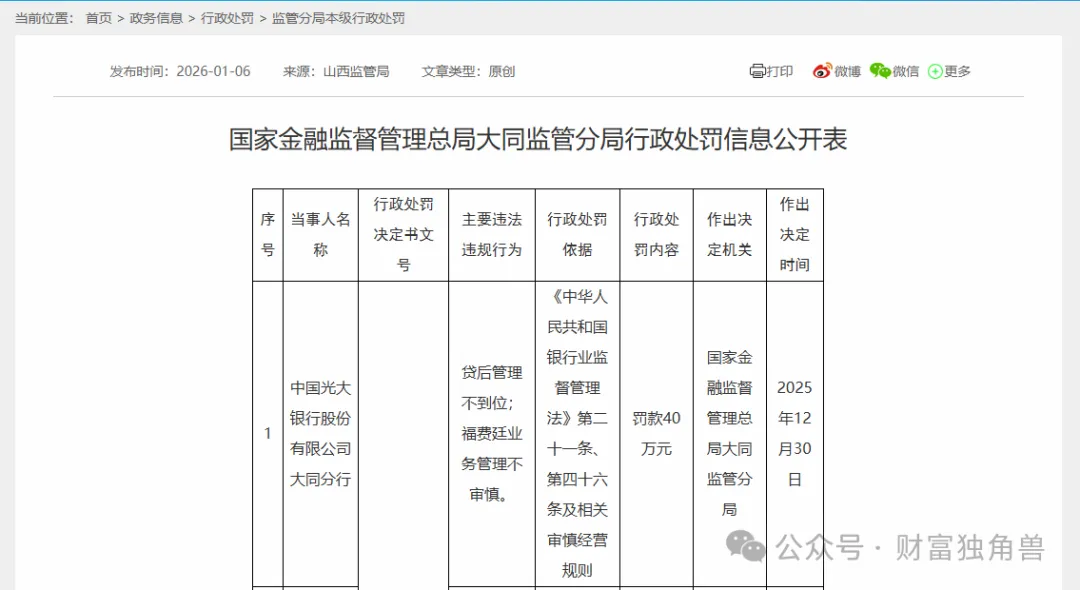Click the 打印 print label
Viewport: 1080px width, 590px height.
pyautogui.click(x=780, y=71)
